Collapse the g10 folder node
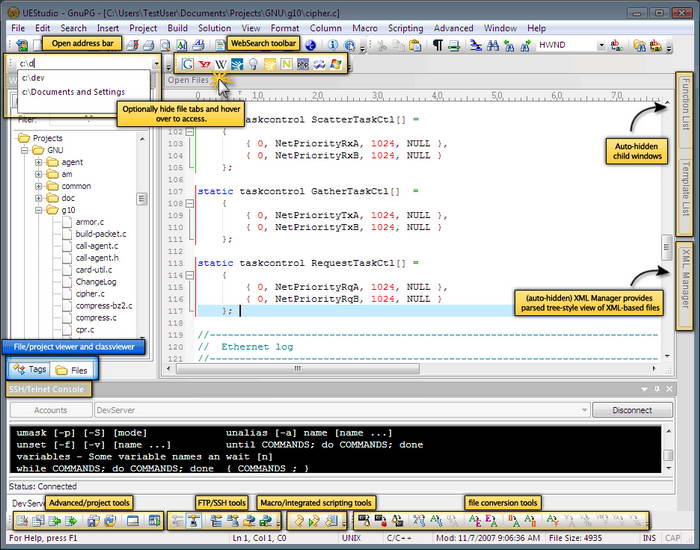This screenshot has height=550, width=700. (x=39, y=211)
